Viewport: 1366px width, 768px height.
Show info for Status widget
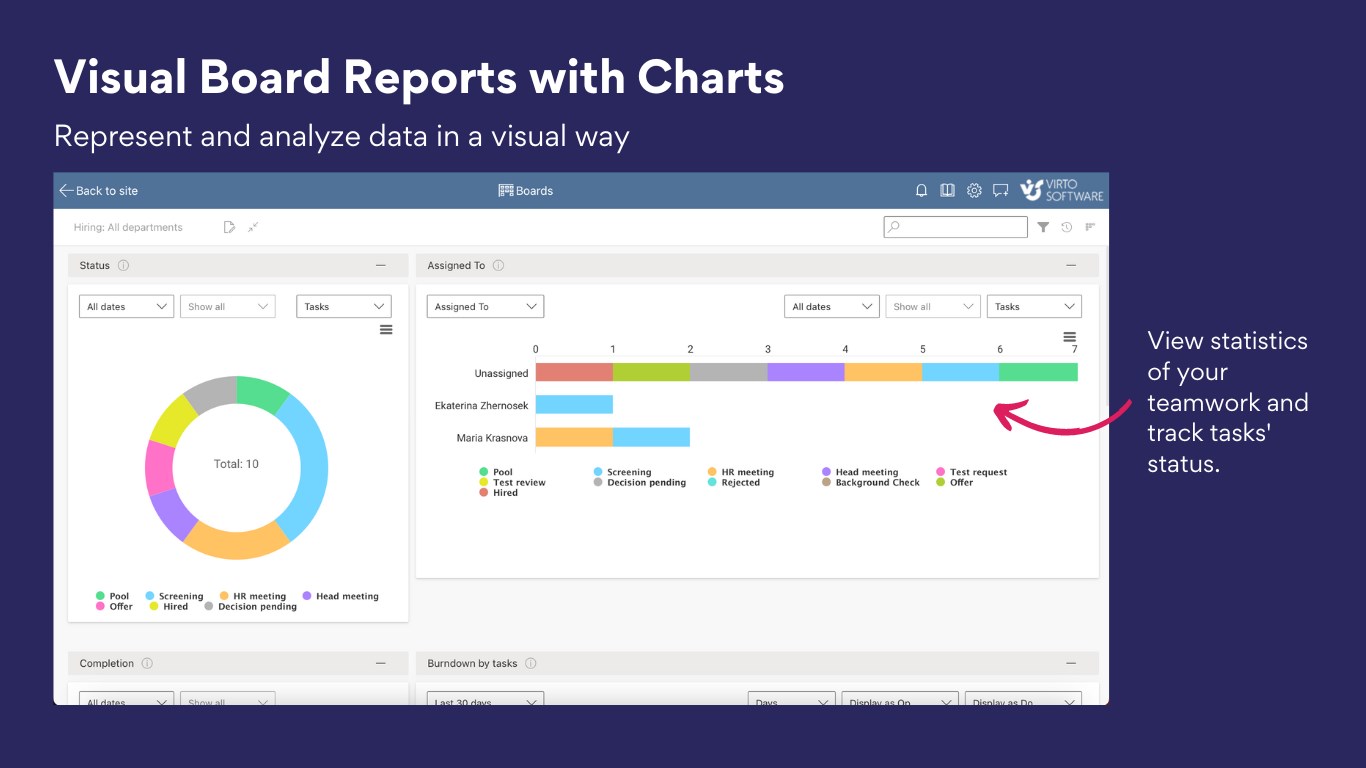124,266
